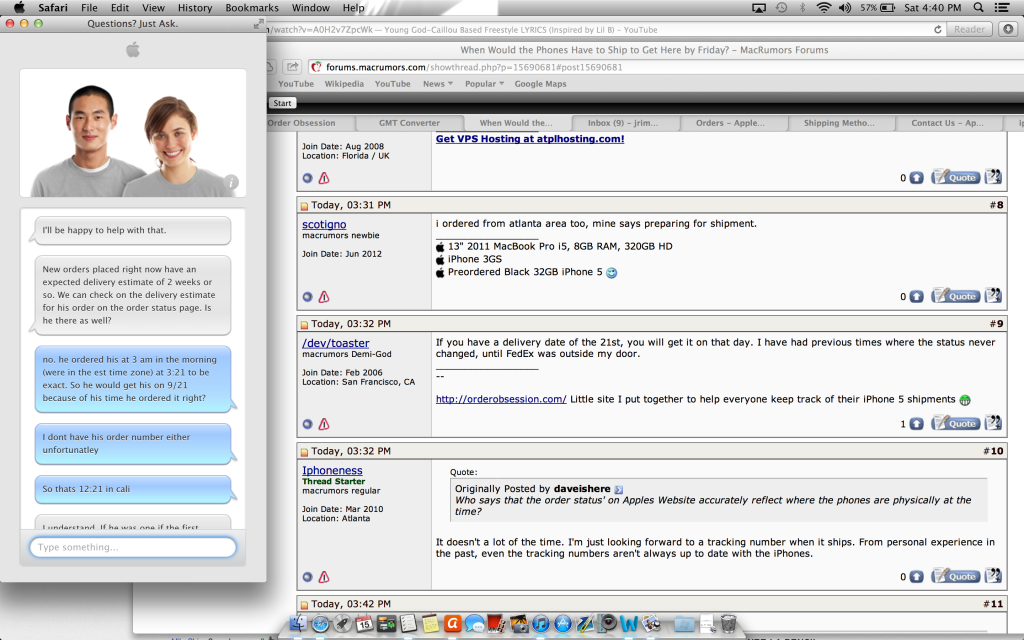Click the view-post arrow beside daveishere

pos(618,489)
